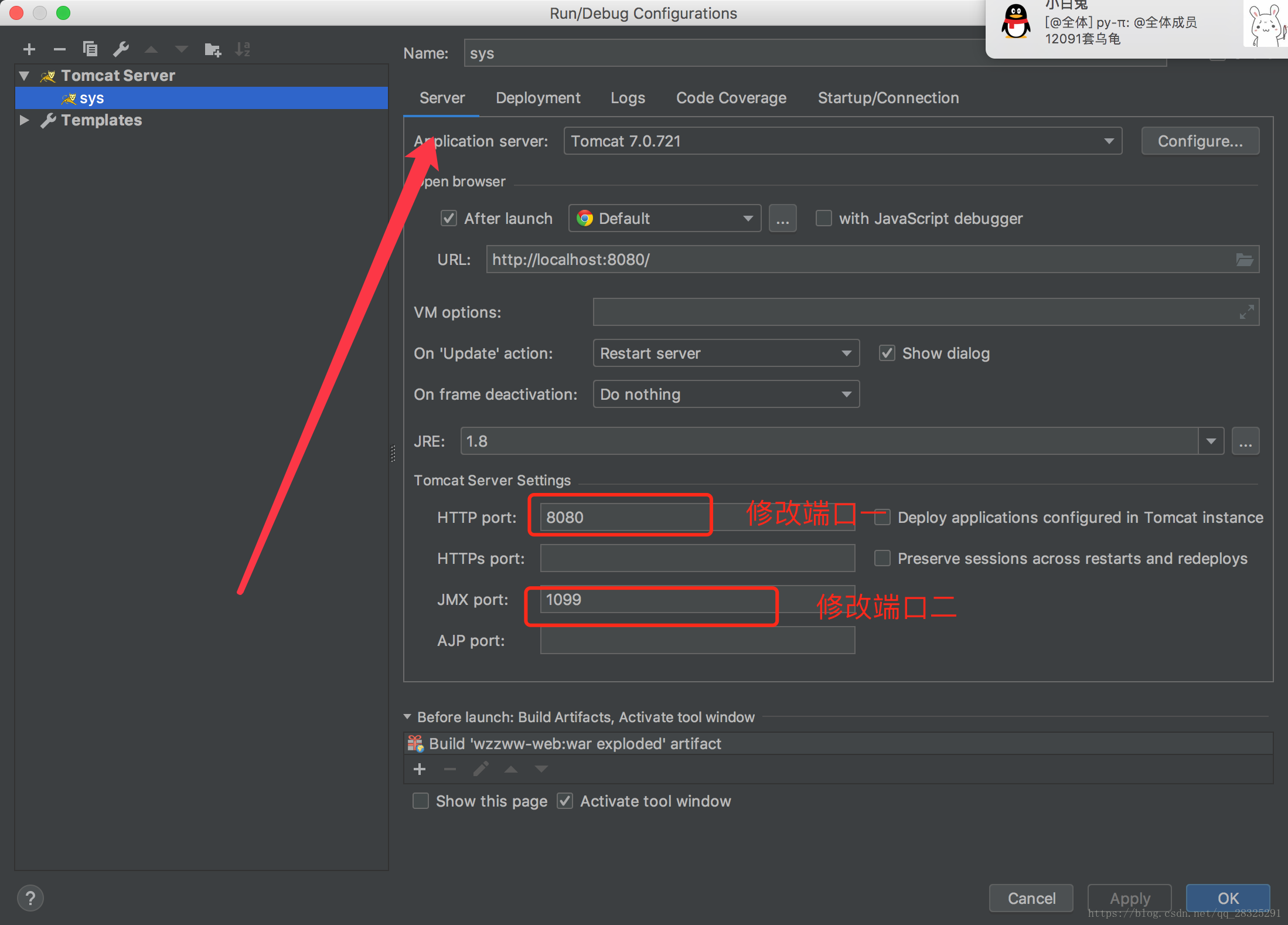Open On Update action dropdown

[726, 353]
